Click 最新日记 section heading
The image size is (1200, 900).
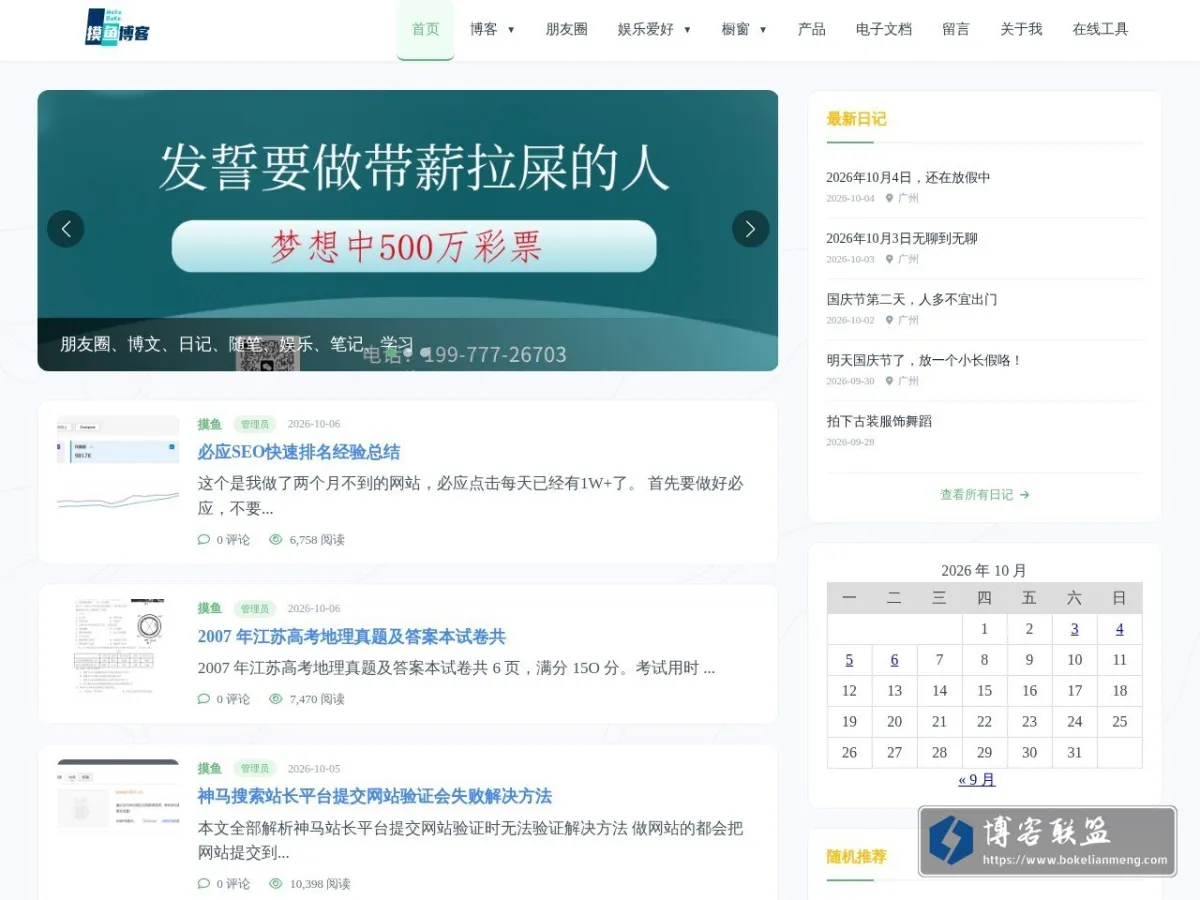click(x=856, y=119)
